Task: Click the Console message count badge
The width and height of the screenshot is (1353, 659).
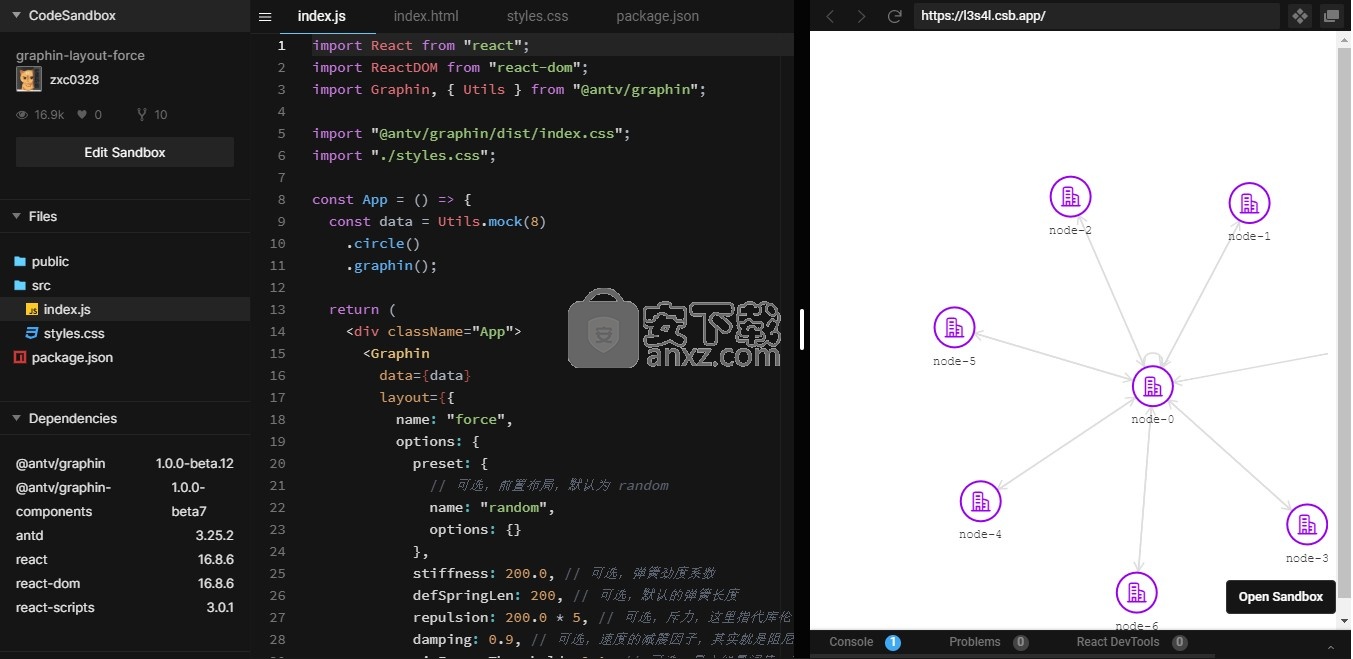Action: (893, 642)
